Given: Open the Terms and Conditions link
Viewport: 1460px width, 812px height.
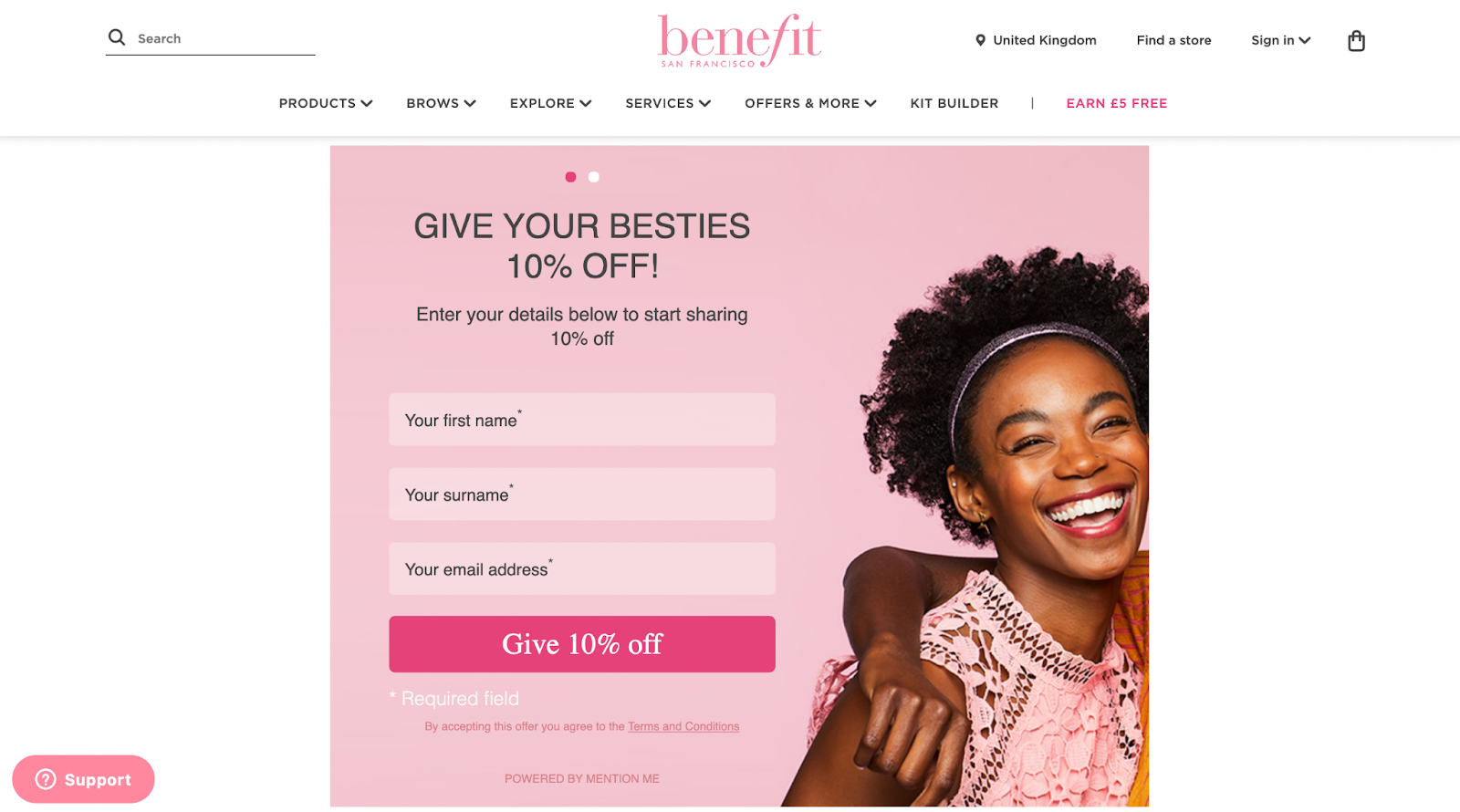Looking at the screenshot, I should point(683,726).
